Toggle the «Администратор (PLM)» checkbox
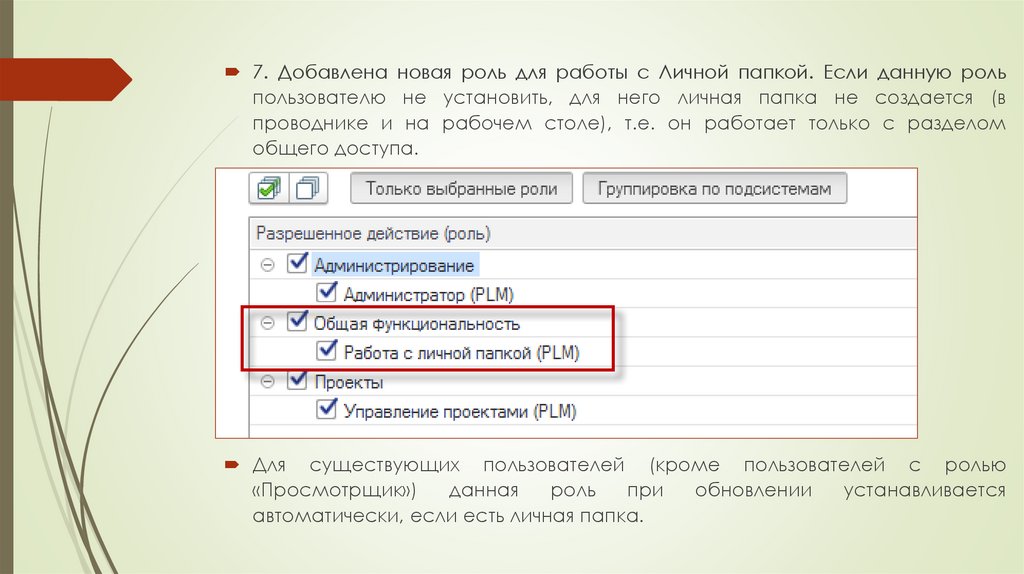The image size is (1024, 574). pyautogui.click(x=327, y=293)
